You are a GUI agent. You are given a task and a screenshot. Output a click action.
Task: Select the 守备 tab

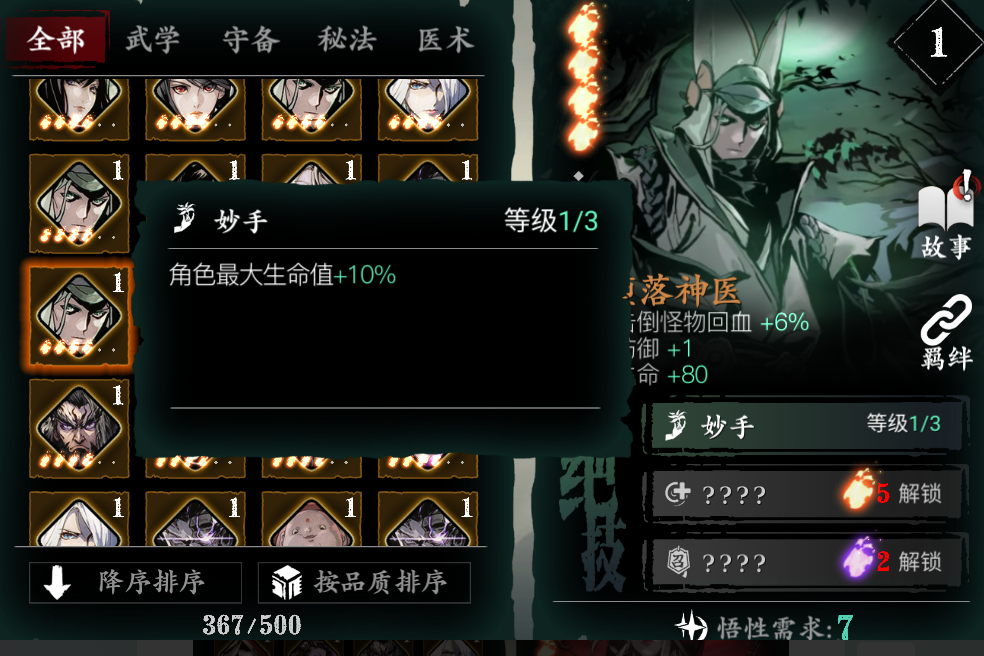click(x=251, y=40)
